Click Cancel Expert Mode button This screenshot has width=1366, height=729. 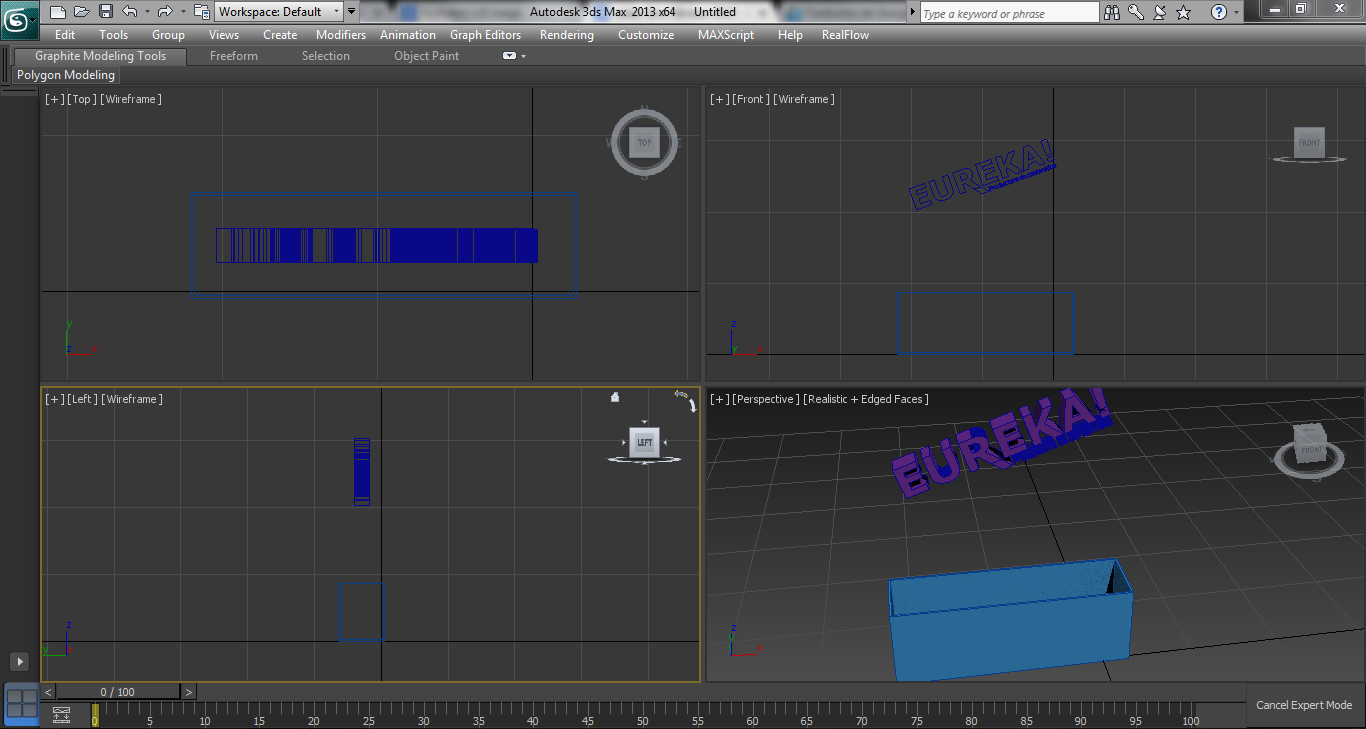click(1304, 705)
